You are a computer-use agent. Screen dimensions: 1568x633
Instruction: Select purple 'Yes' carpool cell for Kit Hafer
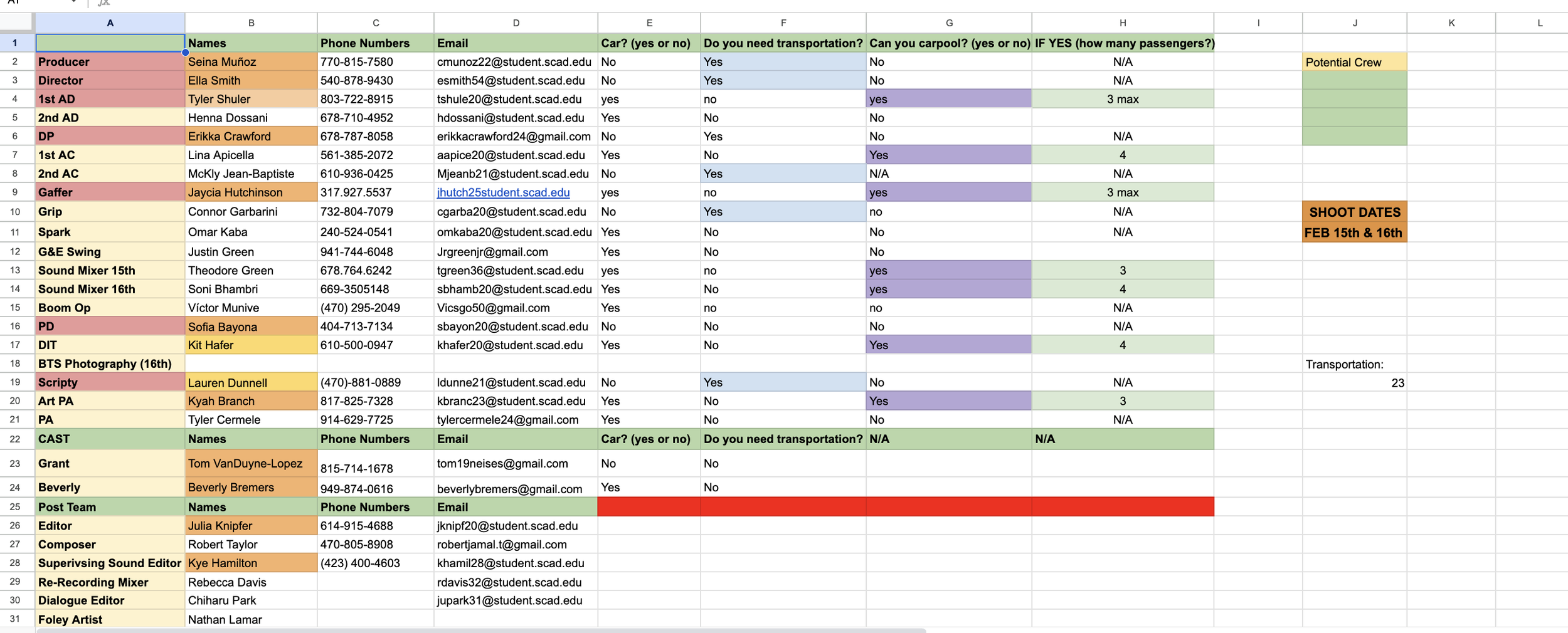click(948, 345)
